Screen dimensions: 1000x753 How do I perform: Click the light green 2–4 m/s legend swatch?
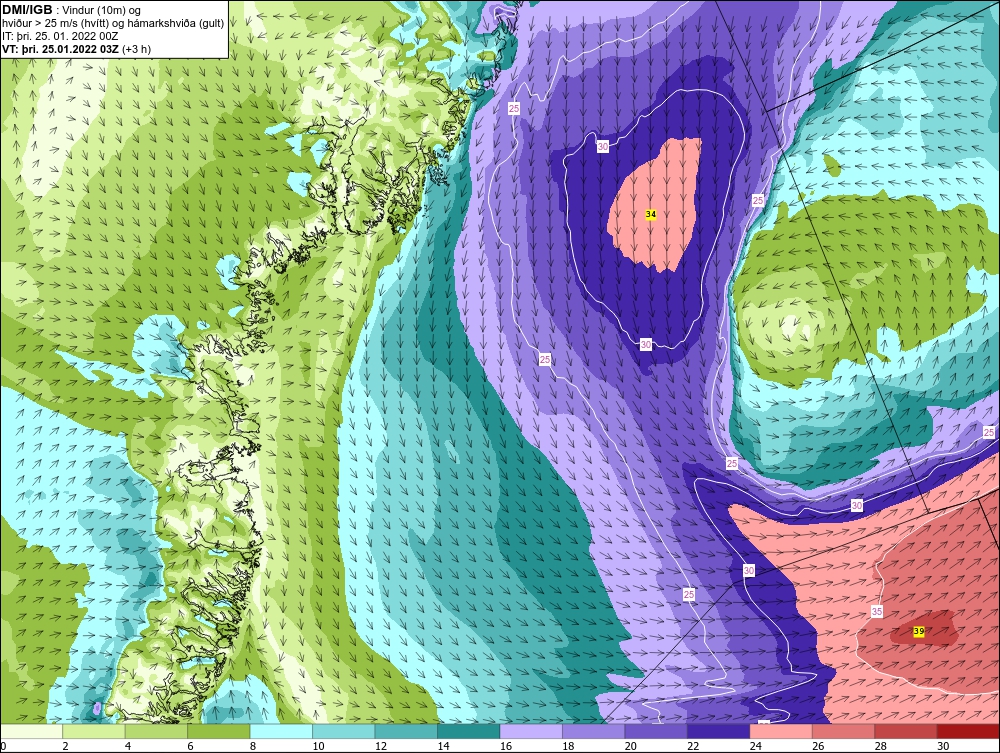pyautogui.click(x=94, y=731)
